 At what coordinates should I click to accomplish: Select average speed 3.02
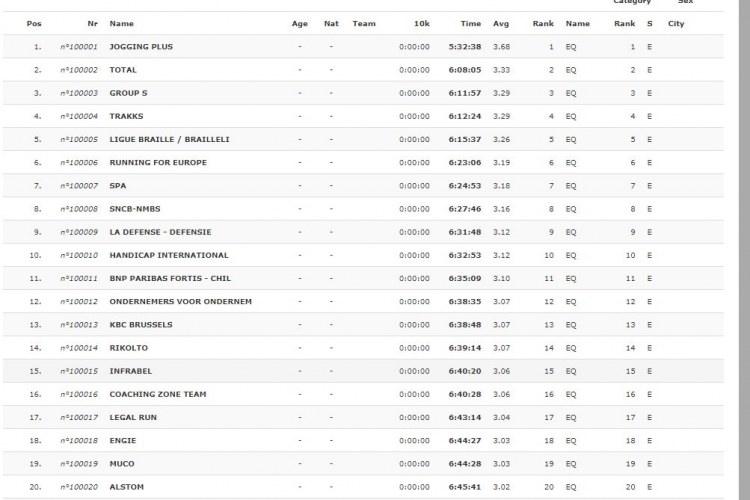coord(501,487)
